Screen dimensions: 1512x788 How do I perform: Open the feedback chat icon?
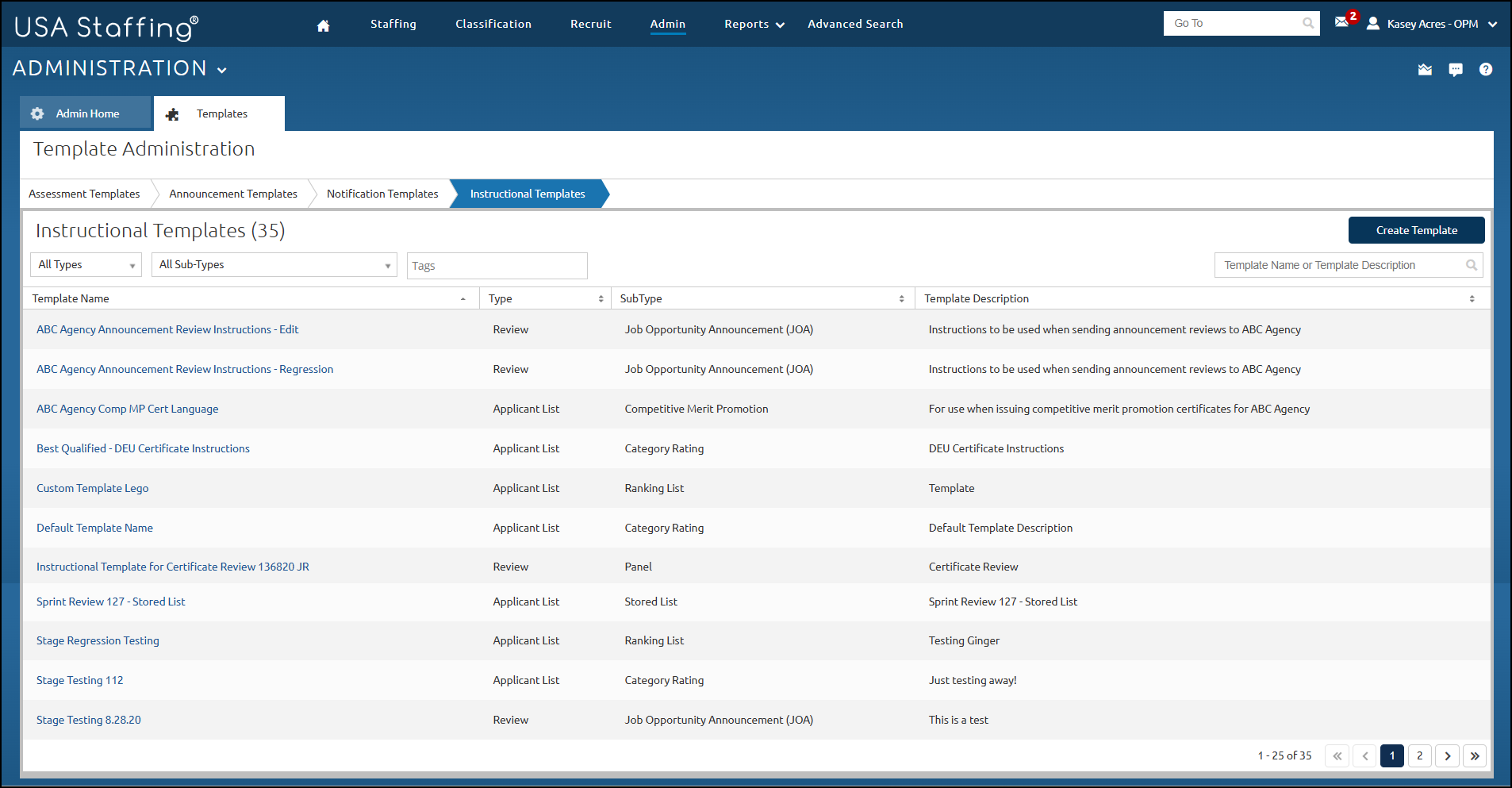[1456, 70]
